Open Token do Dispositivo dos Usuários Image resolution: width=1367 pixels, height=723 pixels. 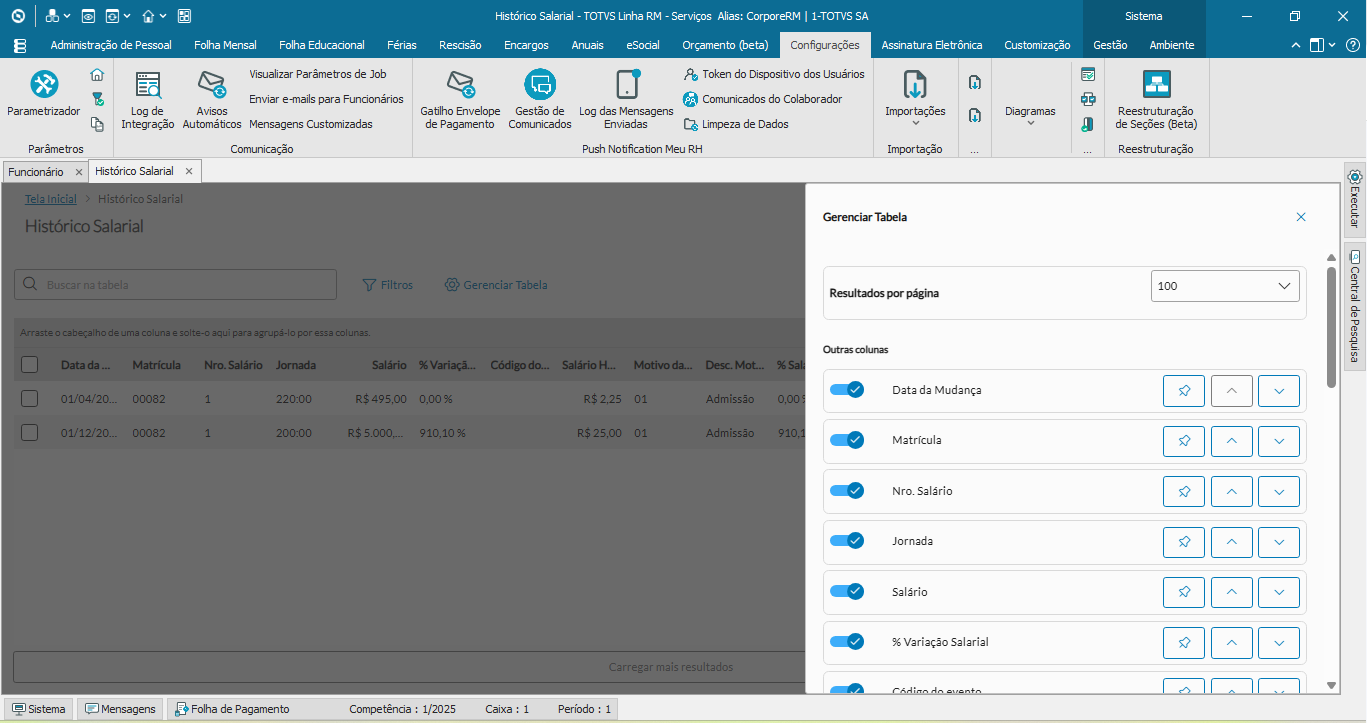click(x=774, y=74)
